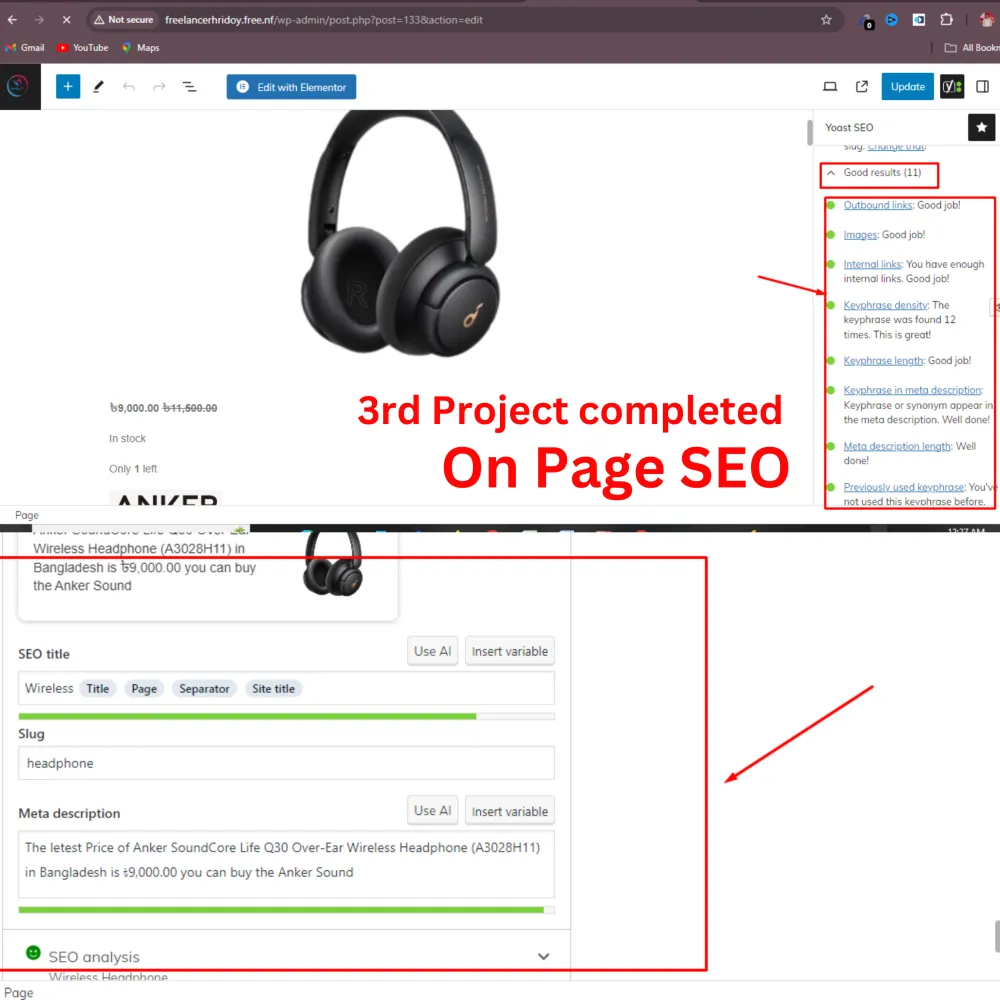
Task: Expand the SEO analysis section chevron
Action: click(543, 956)
